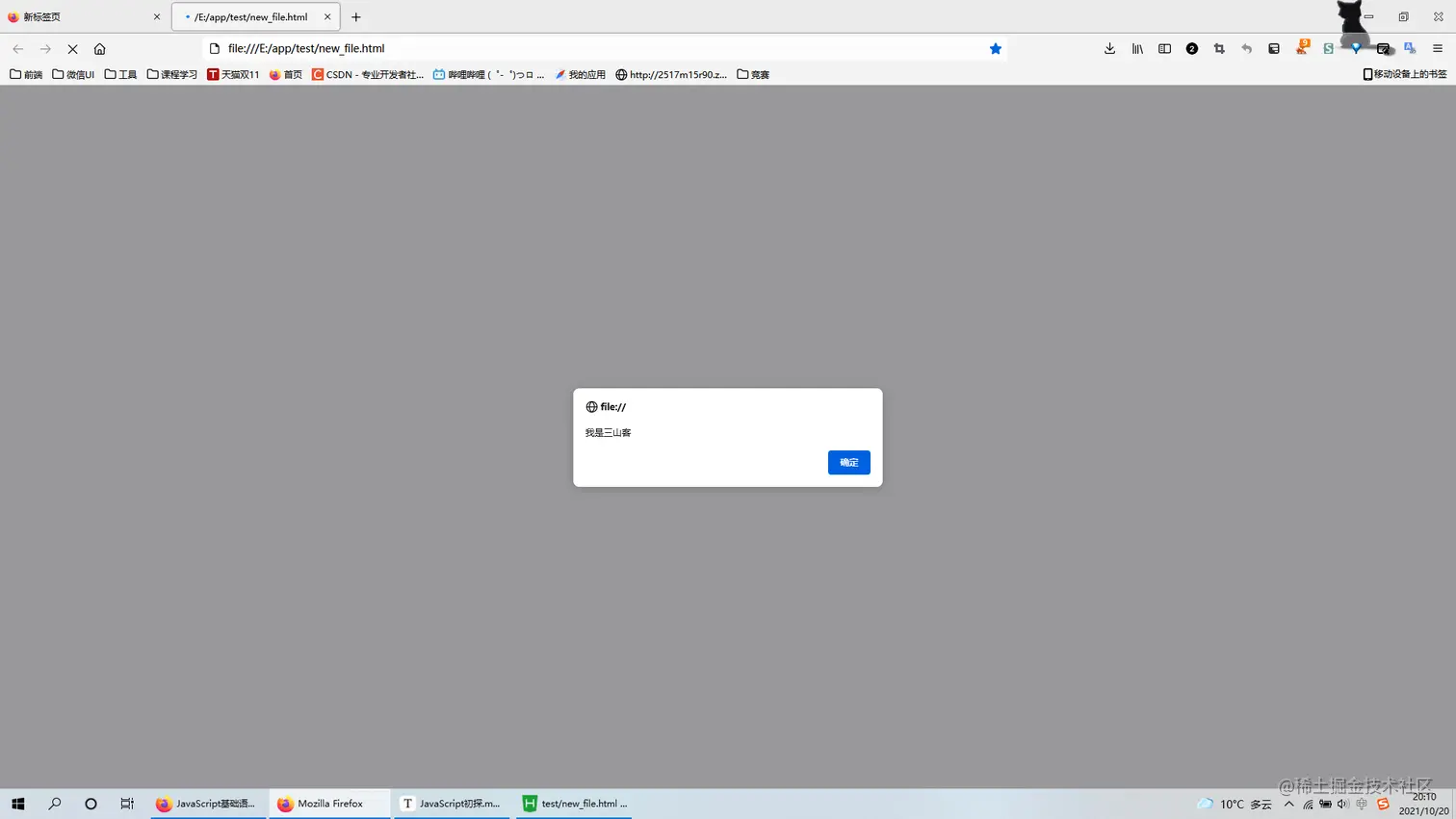Click the translate extension icon
The width and height of the screenshot is (1456, 819).
(x=1410, y=48)
